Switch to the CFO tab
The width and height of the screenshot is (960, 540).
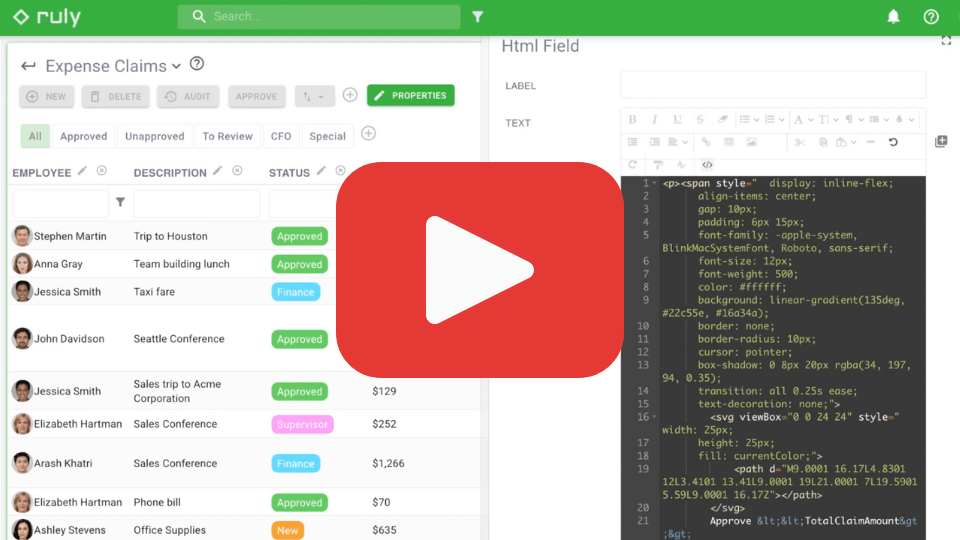281,136
